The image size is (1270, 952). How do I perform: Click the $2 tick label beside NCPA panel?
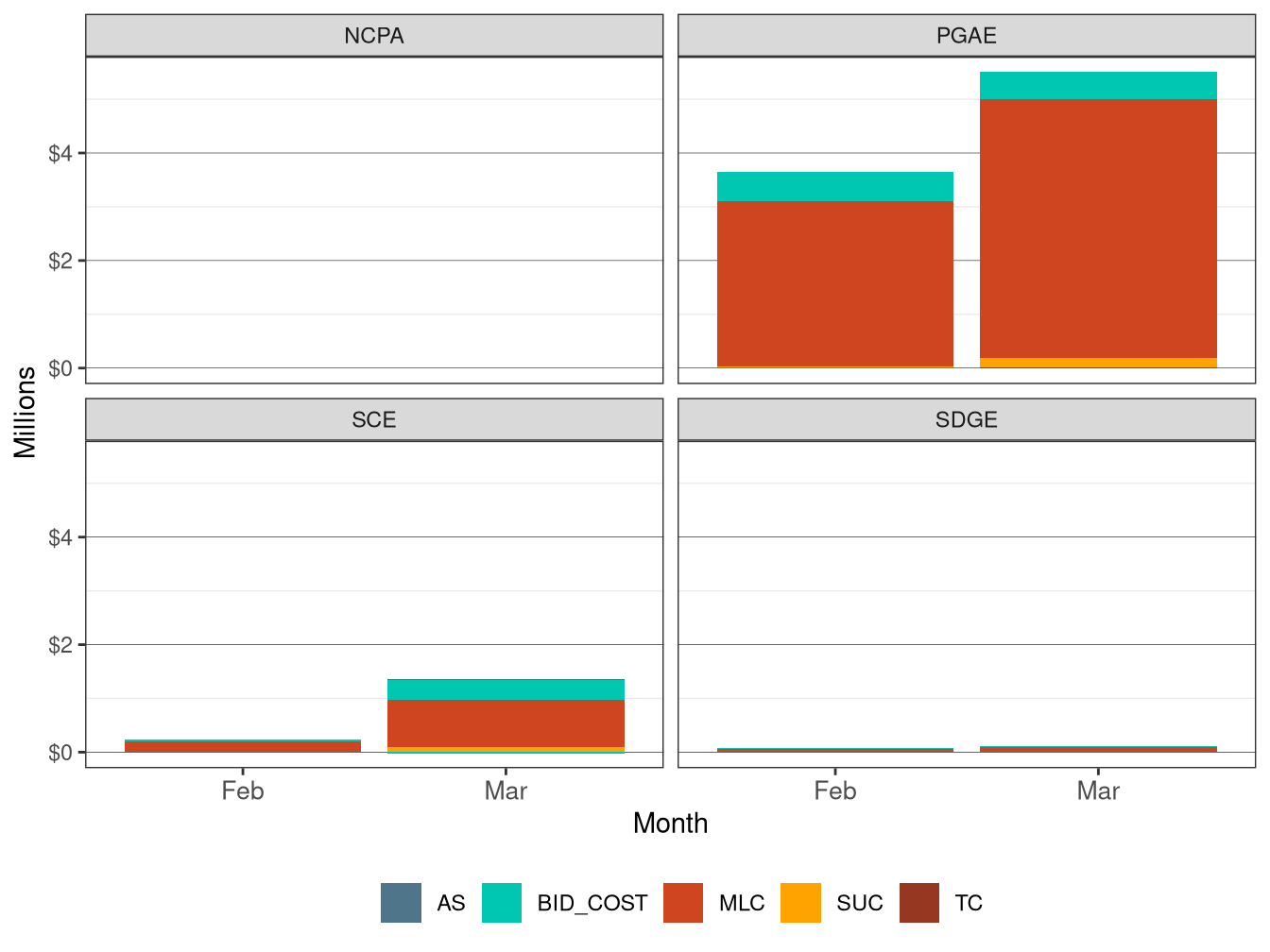pyautogui.click(x=60, y=261)
